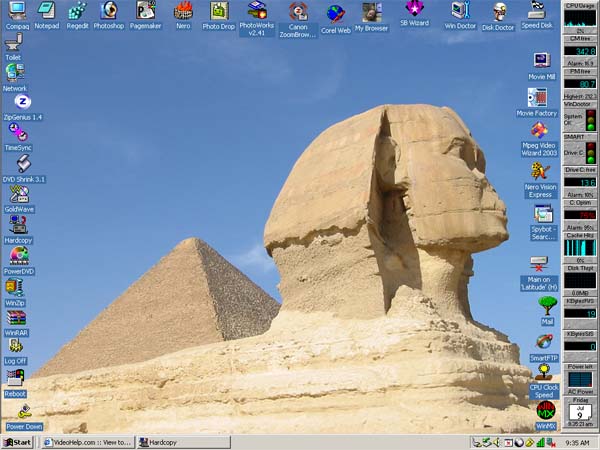Click the Drive C free 13.6 readout

pos(580,183)
